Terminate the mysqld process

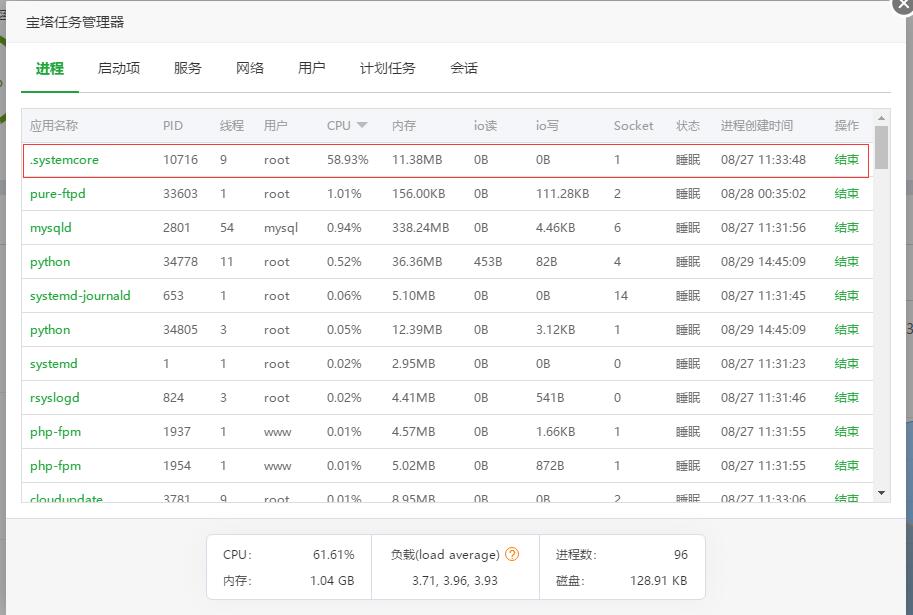tap(846, 228)
